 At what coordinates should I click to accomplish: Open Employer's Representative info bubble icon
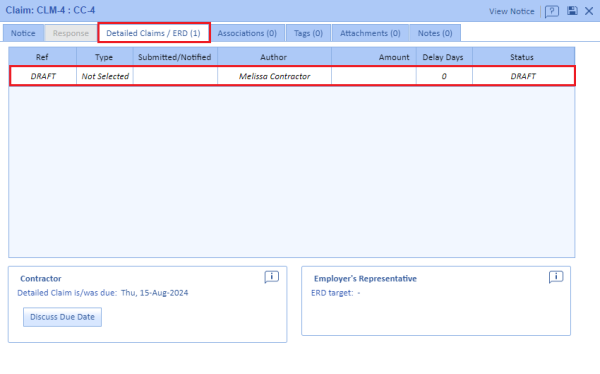[556, 276]
